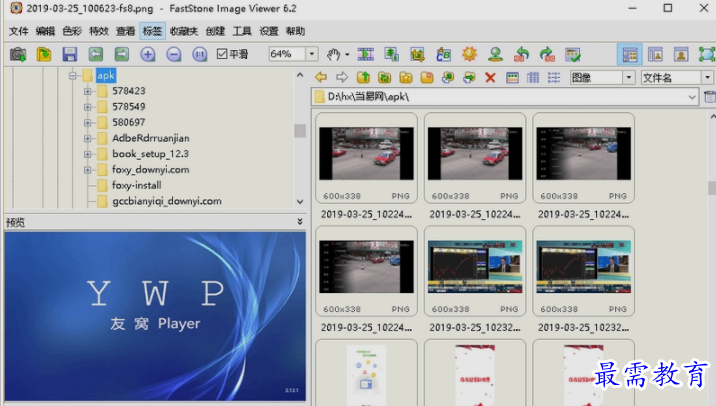716x406 pixels.
Task: Switch to list view icon
Action: click(x=554, y=78)
